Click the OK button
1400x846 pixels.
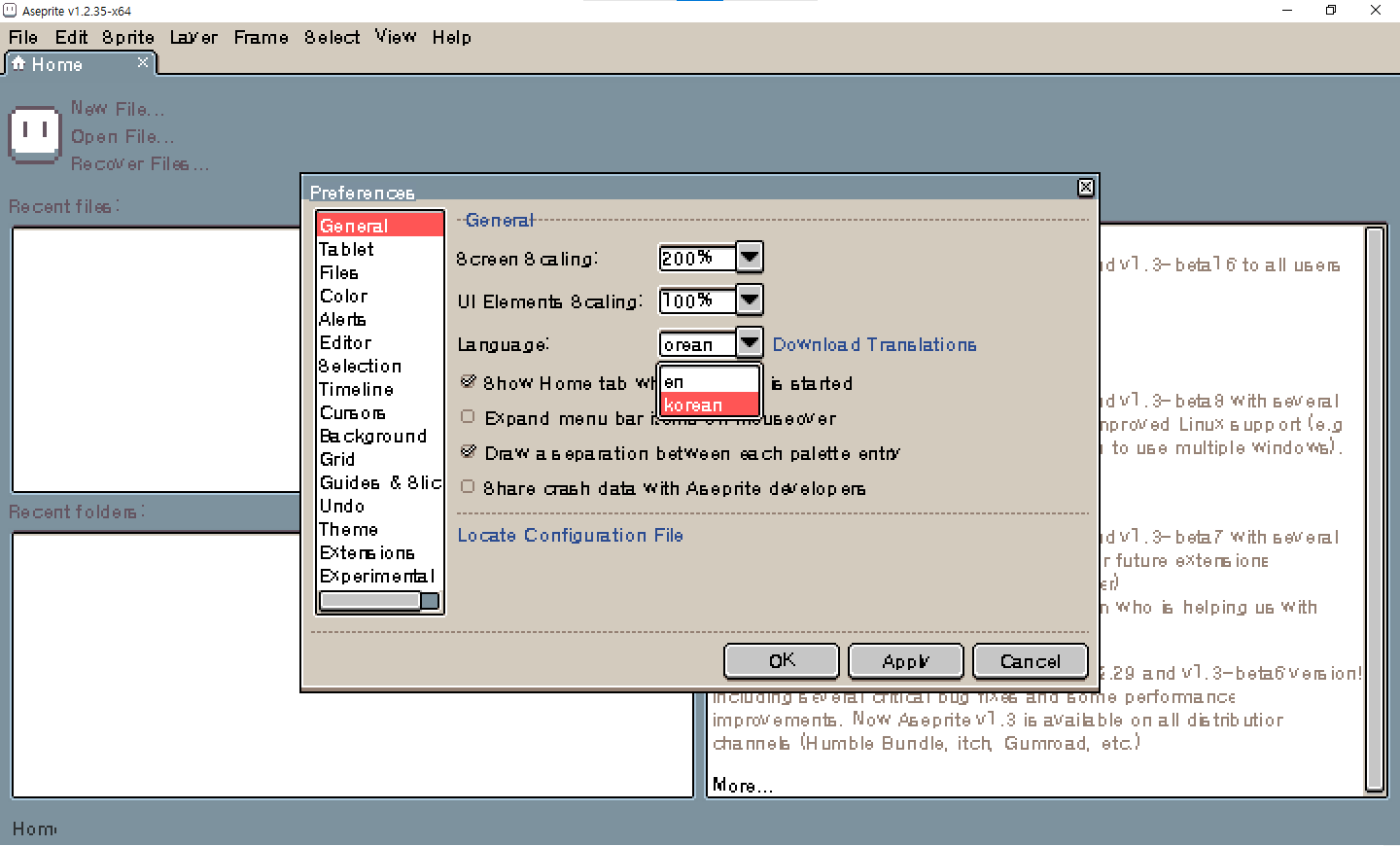782,661
